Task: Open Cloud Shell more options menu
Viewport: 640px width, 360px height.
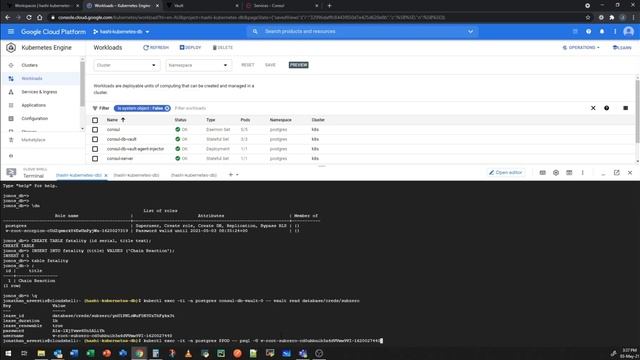Action: pyautogui.click(x=582, y=173)
